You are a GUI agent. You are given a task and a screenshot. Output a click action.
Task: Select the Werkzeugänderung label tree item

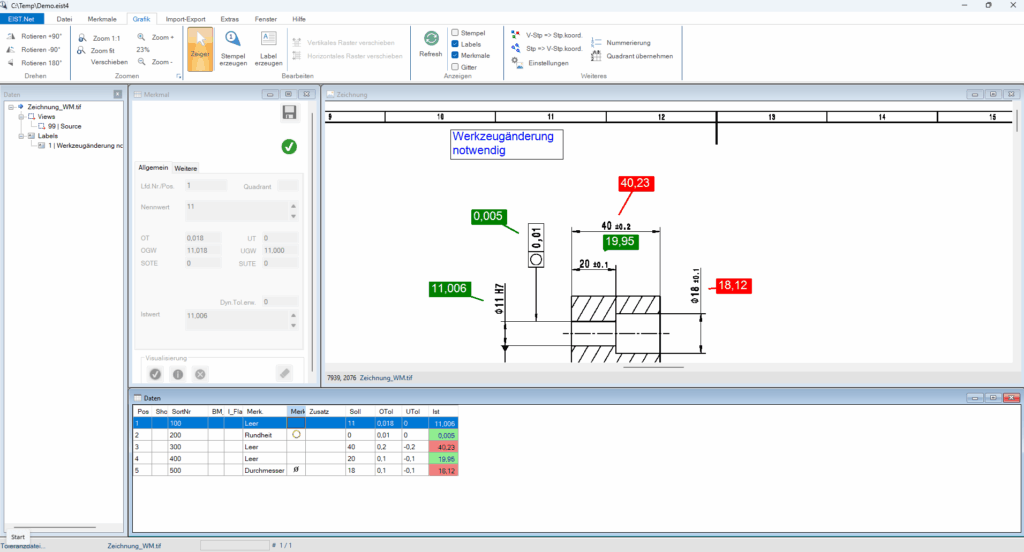coord(85,146)
